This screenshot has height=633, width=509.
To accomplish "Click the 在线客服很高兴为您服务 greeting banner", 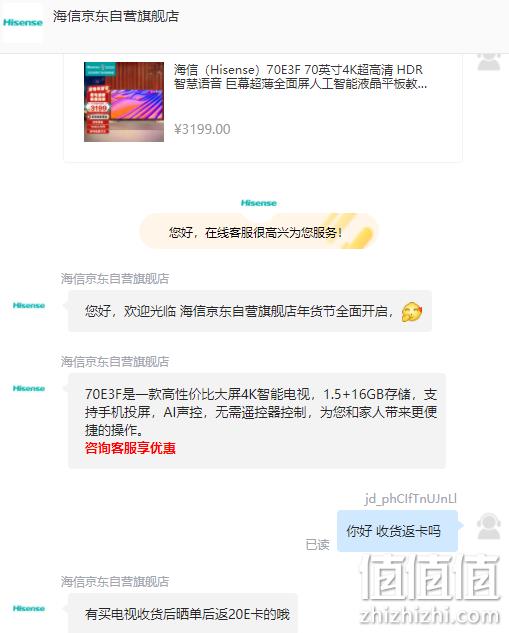I will coord(259,231).
